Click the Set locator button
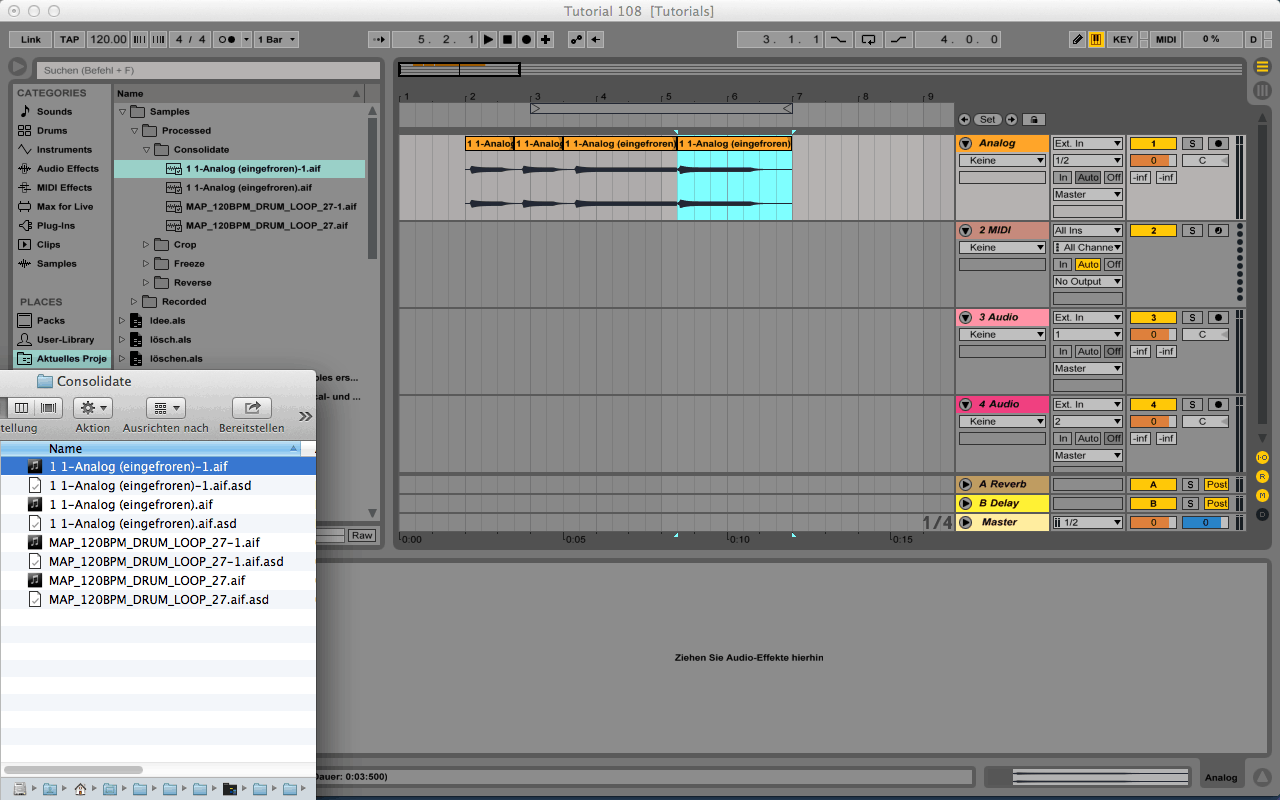This screenshot has height=800, width=1280. tap(986, 118)
